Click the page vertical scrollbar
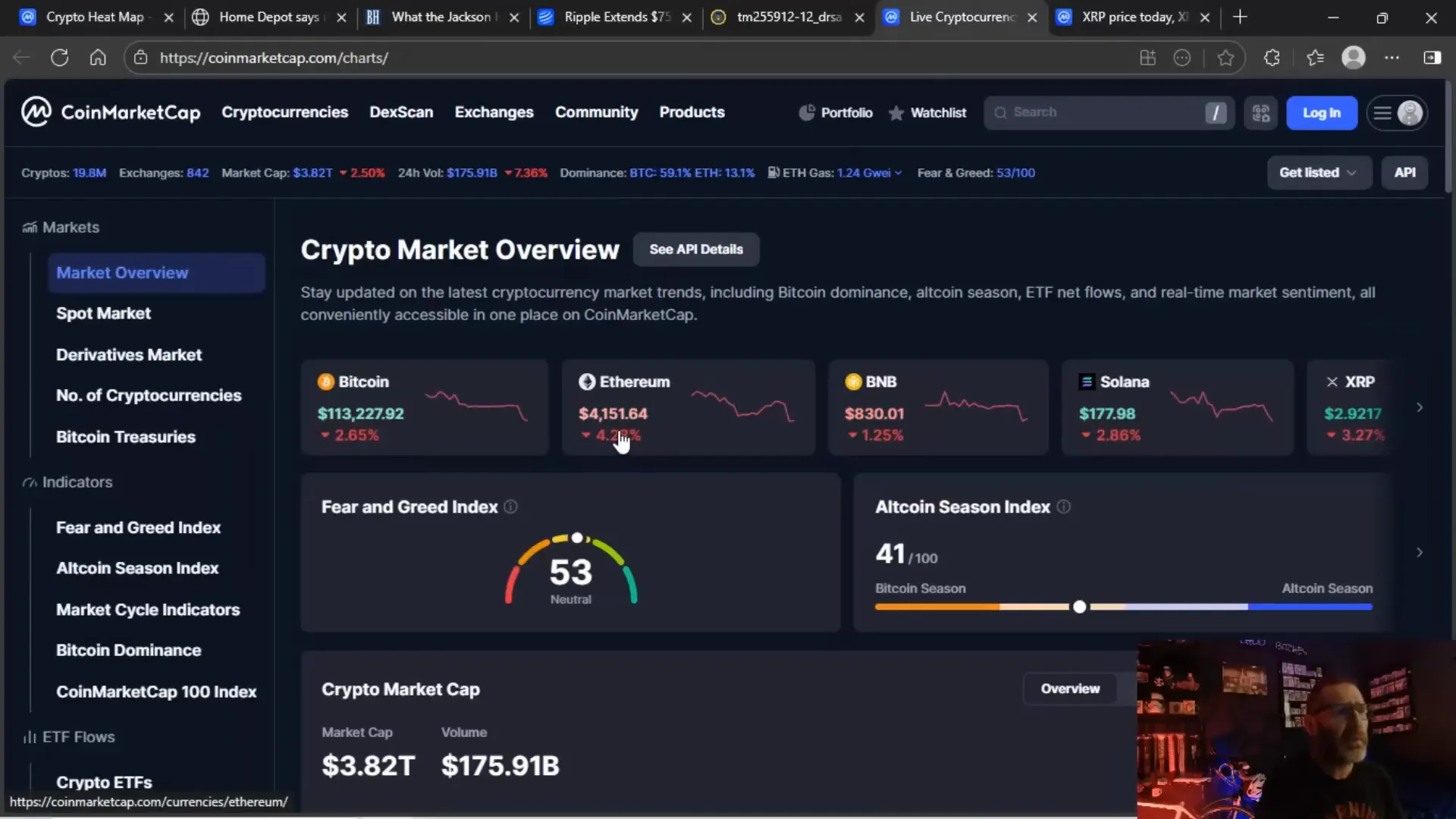 click(1448, 136)
